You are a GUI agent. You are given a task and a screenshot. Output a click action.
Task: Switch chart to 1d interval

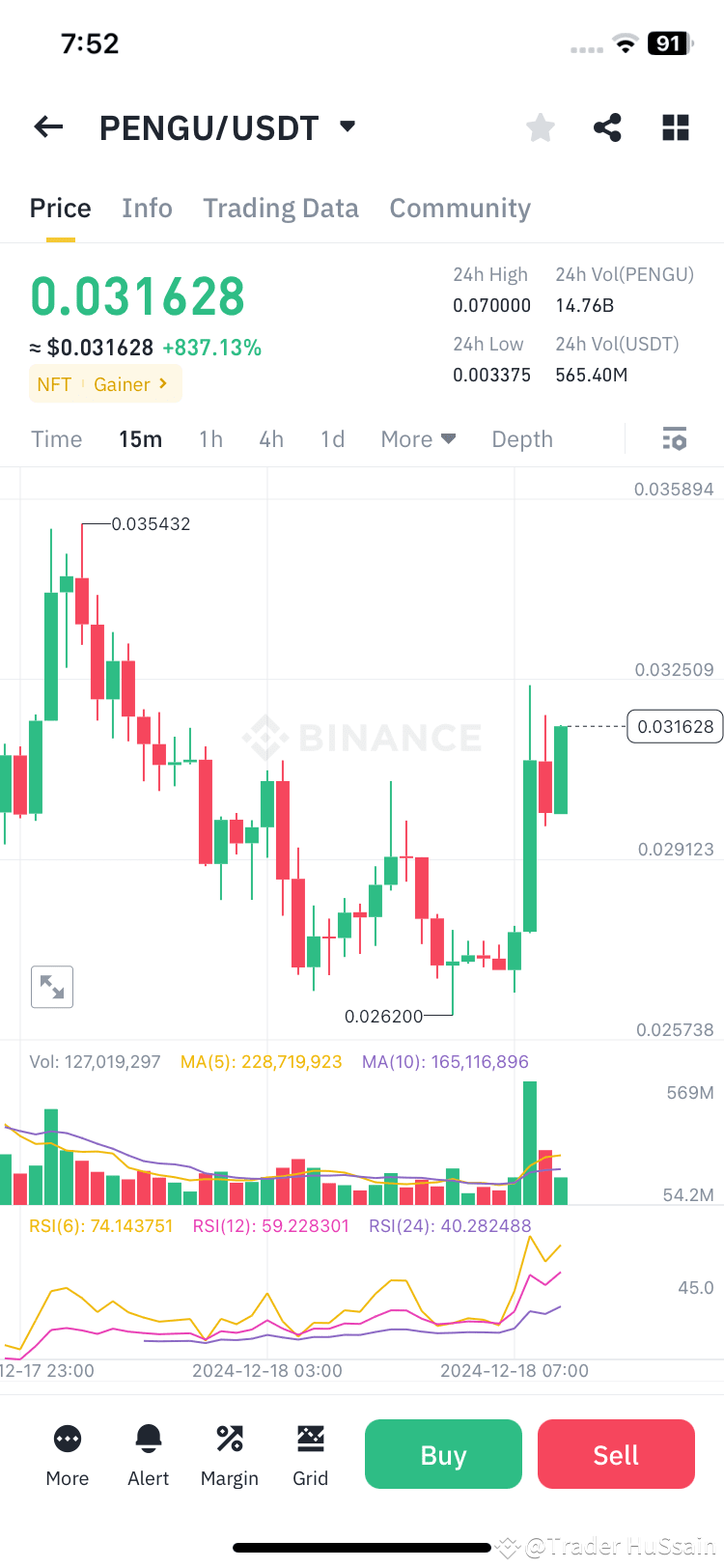coord(332,438)
